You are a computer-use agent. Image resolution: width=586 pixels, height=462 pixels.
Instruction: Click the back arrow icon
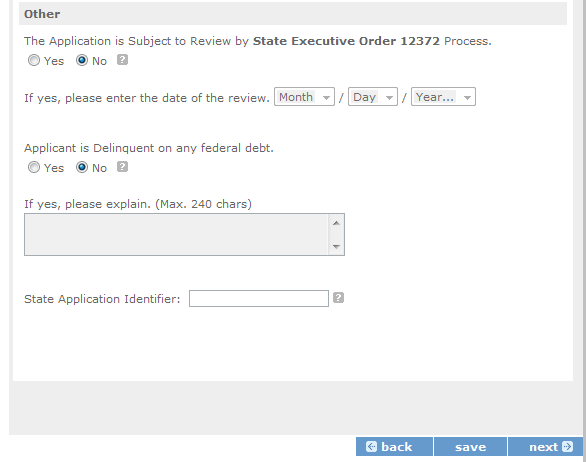coord(371,447)
